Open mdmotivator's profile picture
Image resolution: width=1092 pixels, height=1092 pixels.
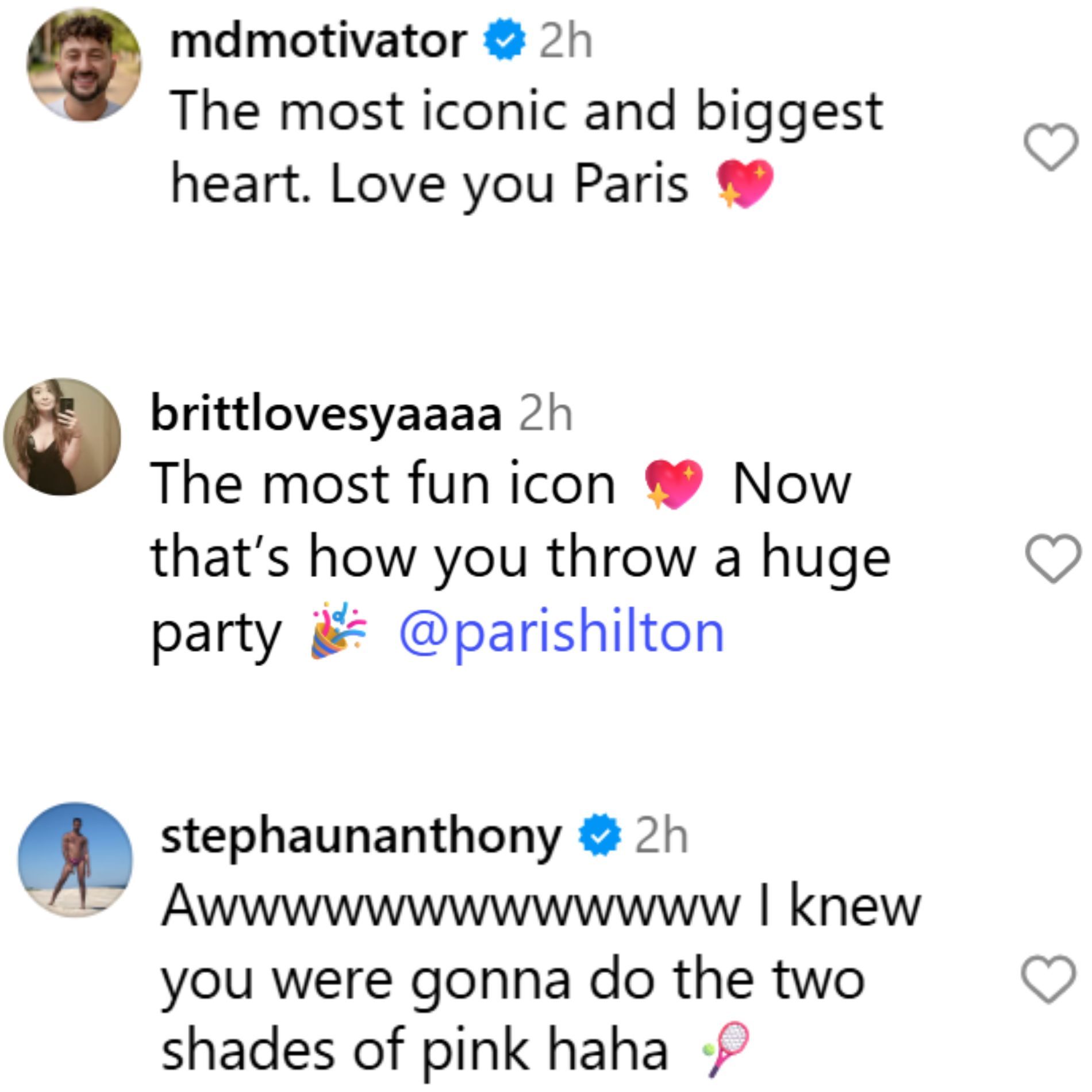(84, 64)
